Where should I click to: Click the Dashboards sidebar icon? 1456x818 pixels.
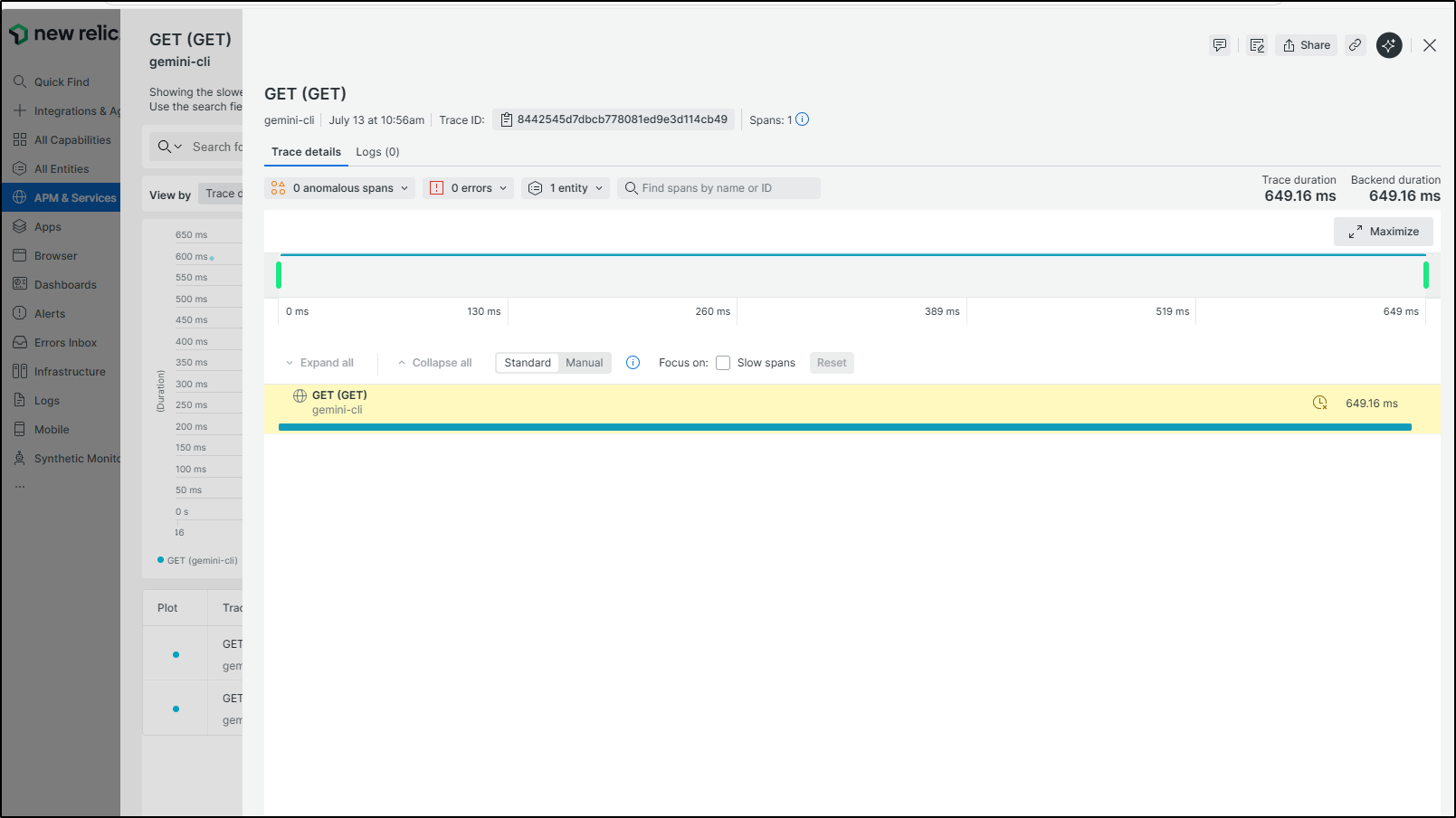20,284
